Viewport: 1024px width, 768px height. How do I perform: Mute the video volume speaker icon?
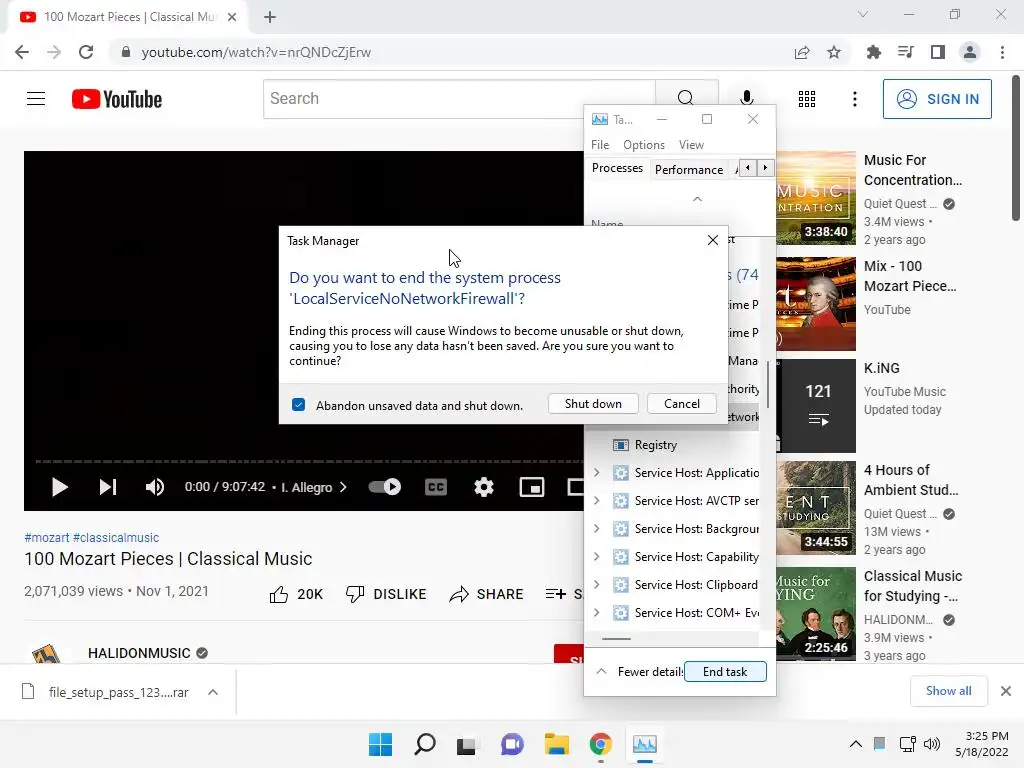[x=155, y=487]
